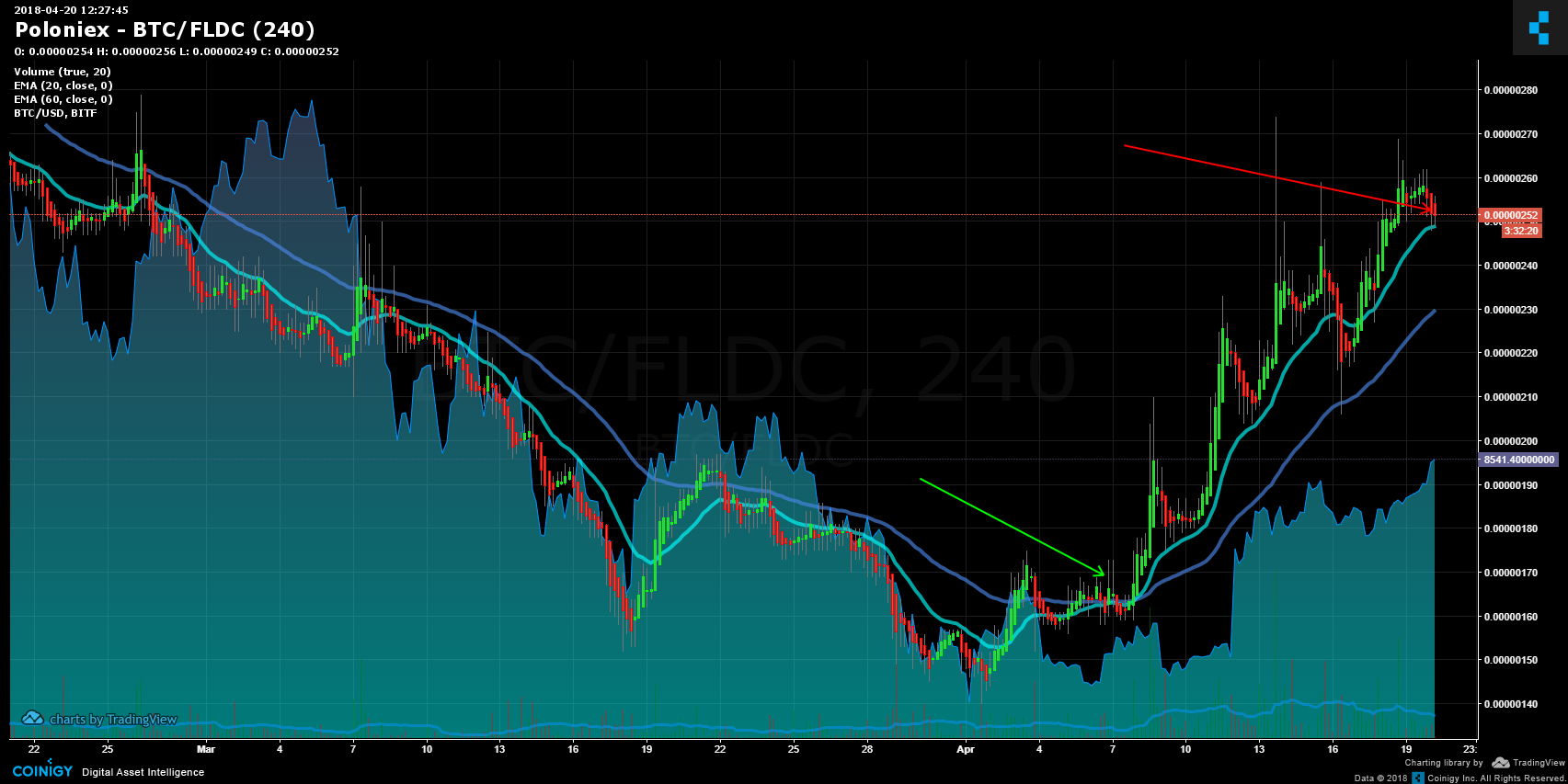Click the '19' label after Apr 16 on time axis
Image resolution: width=1568 pixels, height=784 pixels.
pyautogui.click(x=1406, y=749)
